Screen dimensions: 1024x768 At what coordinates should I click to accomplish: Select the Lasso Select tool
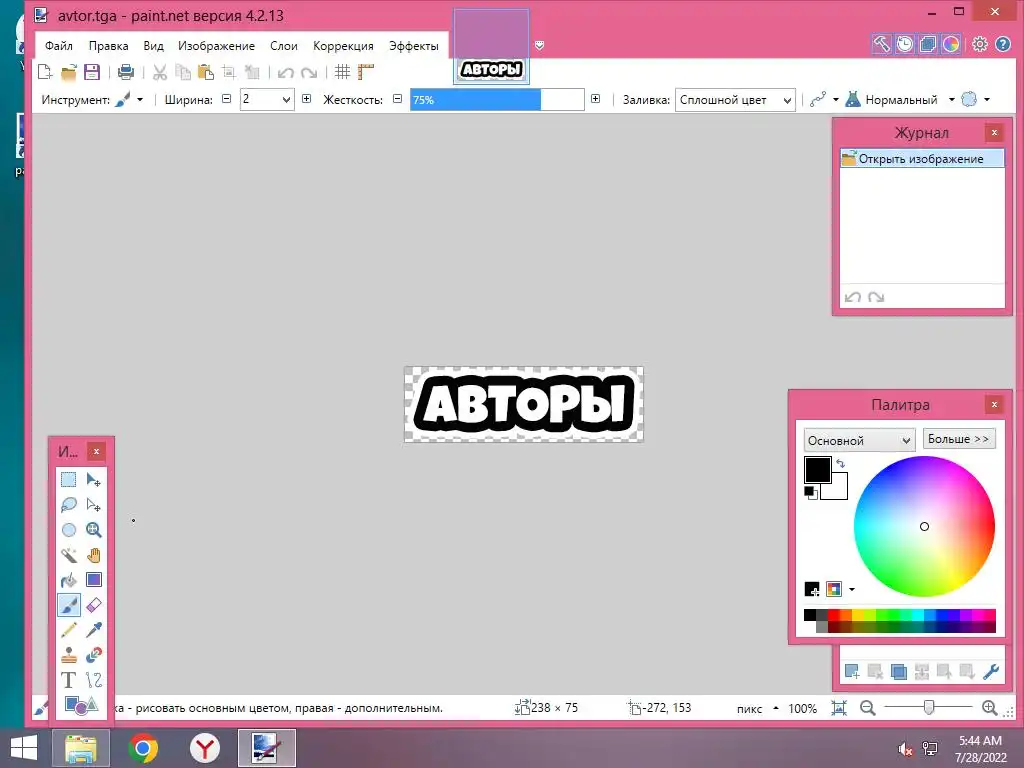[x=69, y=505]
